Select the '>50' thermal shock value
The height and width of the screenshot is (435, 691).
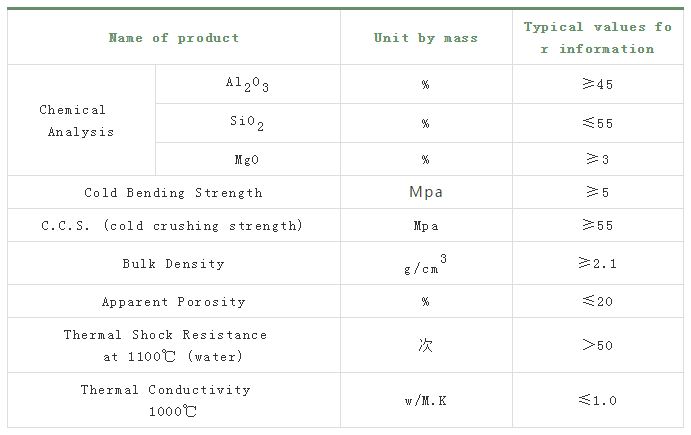(x=598, y=345)
